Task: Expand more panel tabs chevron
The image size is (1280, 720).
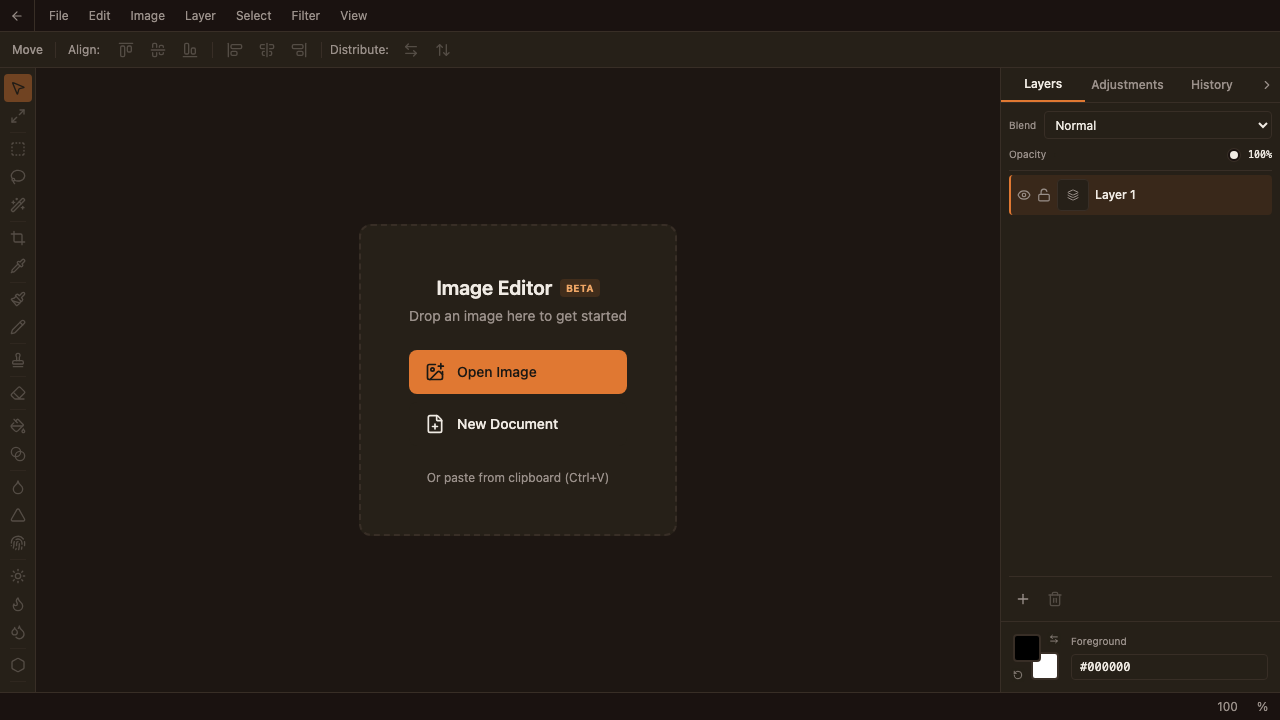Action: pos(1266,85)
